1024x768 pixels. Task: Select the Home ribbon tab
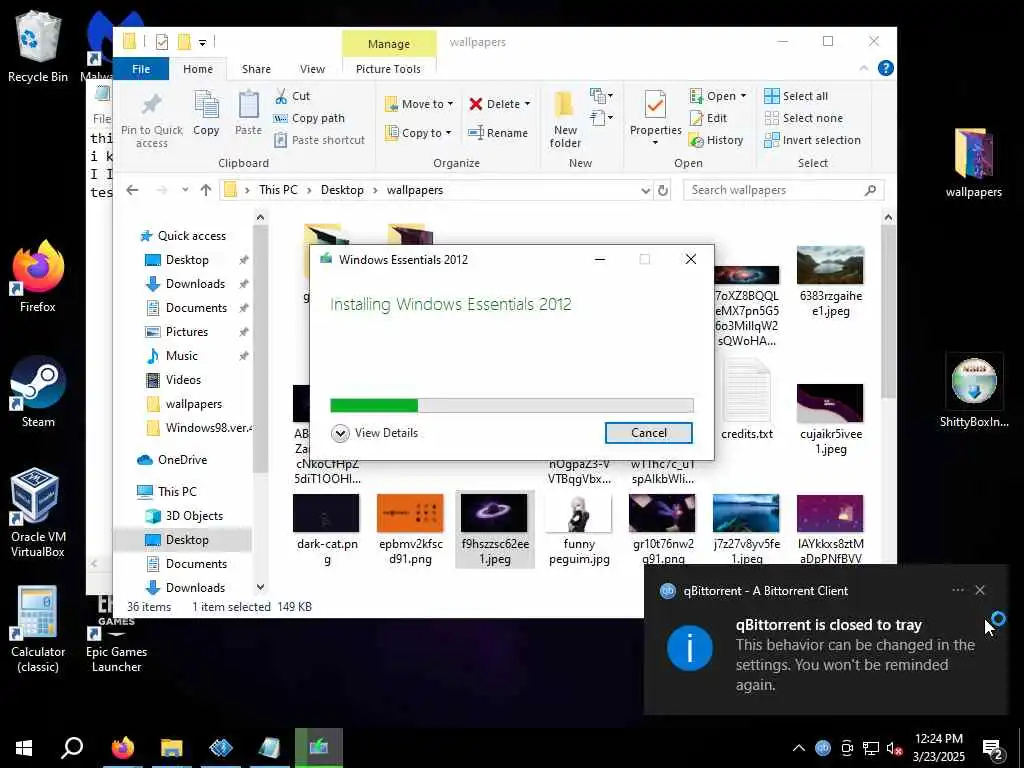point(197,69)
